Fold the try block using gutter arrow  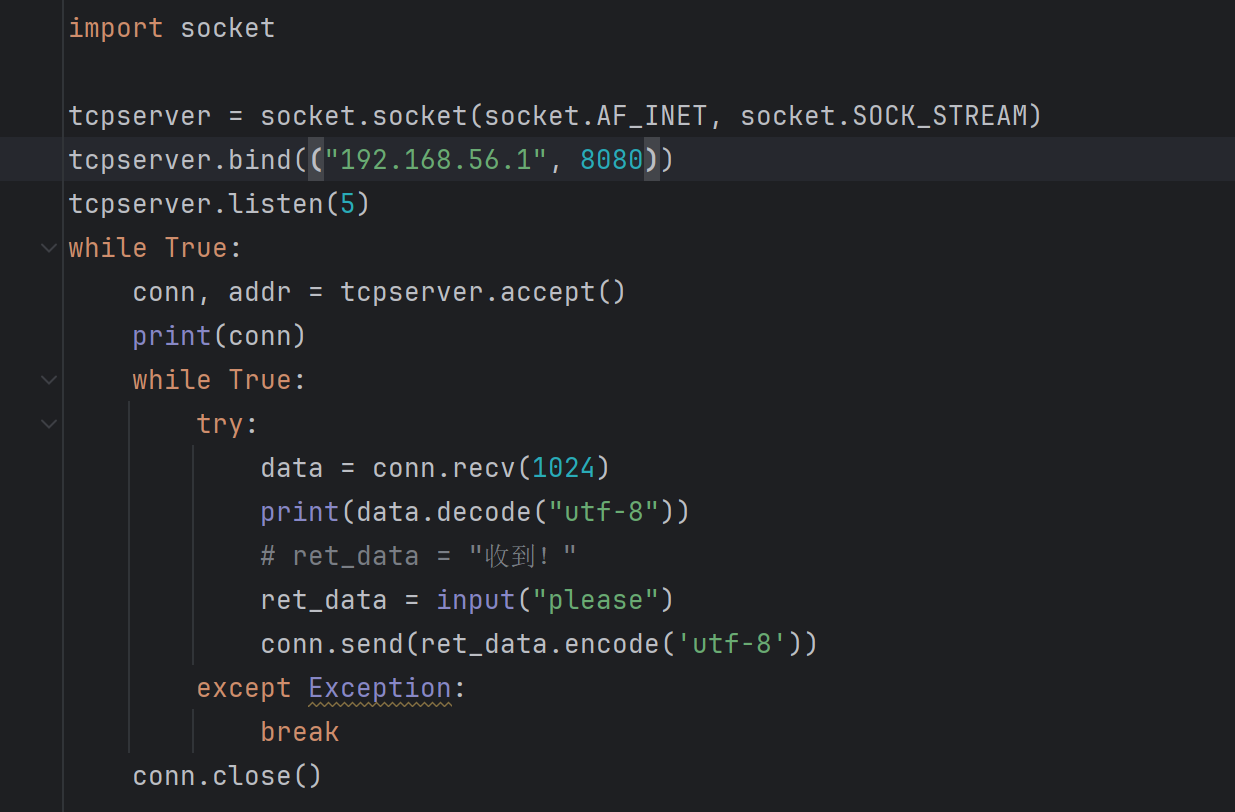[x=49, y=424]
